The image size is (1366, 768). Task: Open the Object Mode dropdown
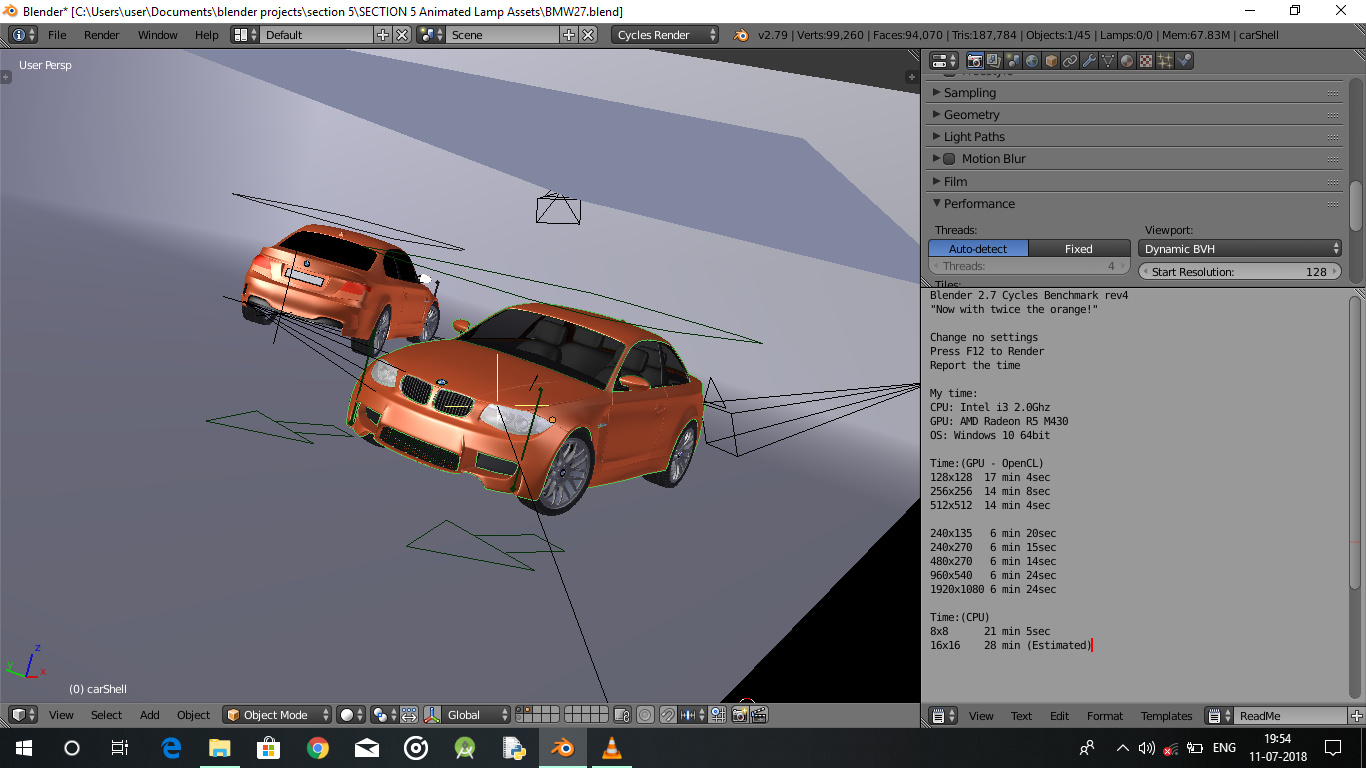277,715
